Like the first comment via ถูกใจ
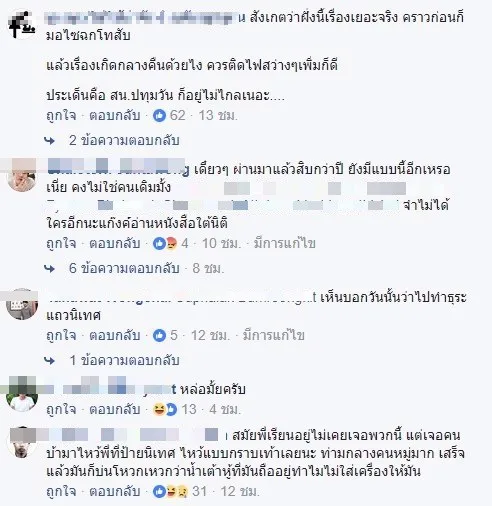 point(61,116)
